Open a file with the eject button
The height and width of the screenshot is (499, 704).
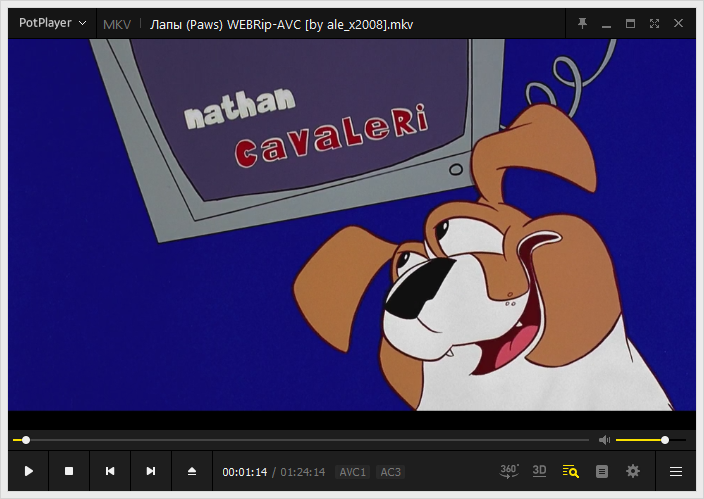pyautogui.click(x=192, y=471)
